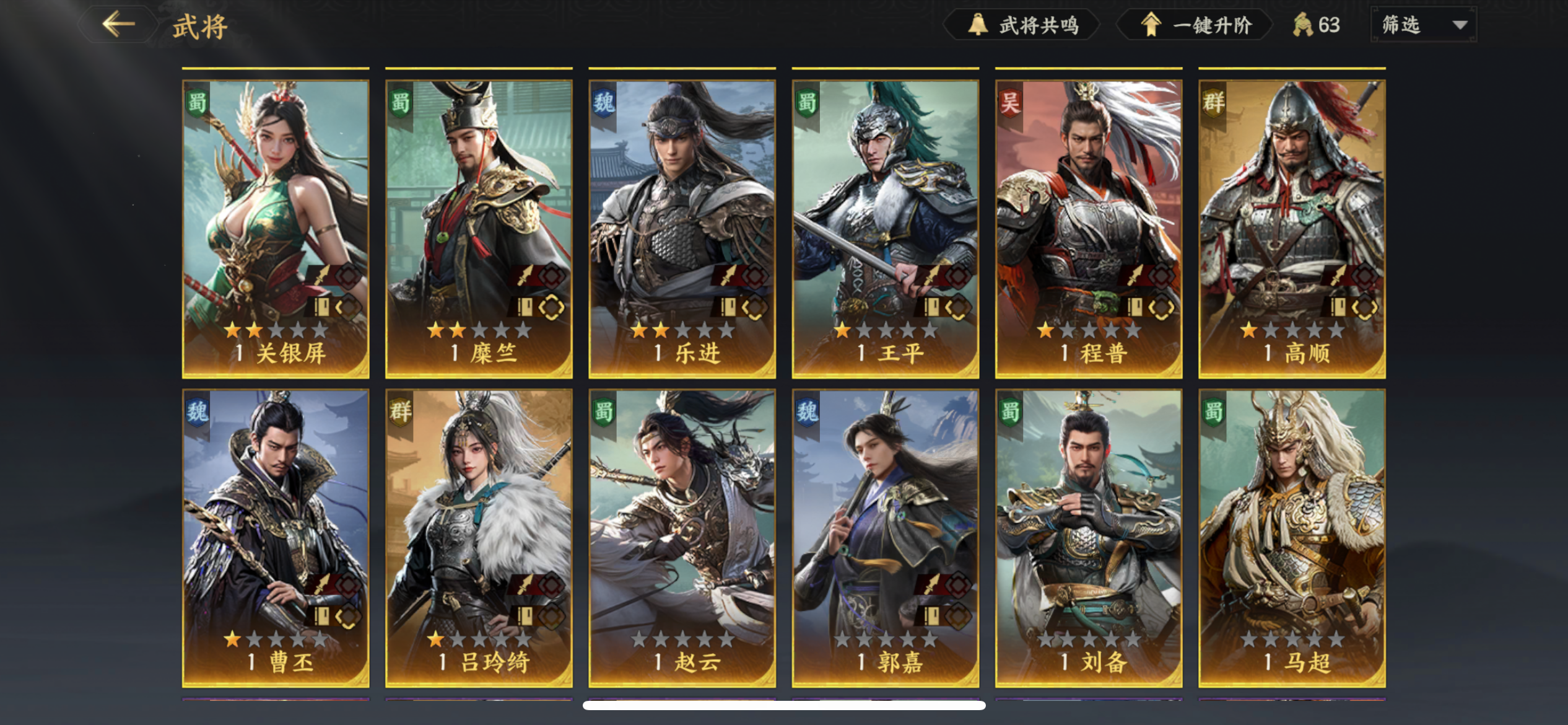Click the 吴 faction badge on 程普 card

pyautogui.click(x=1010, y=102)
